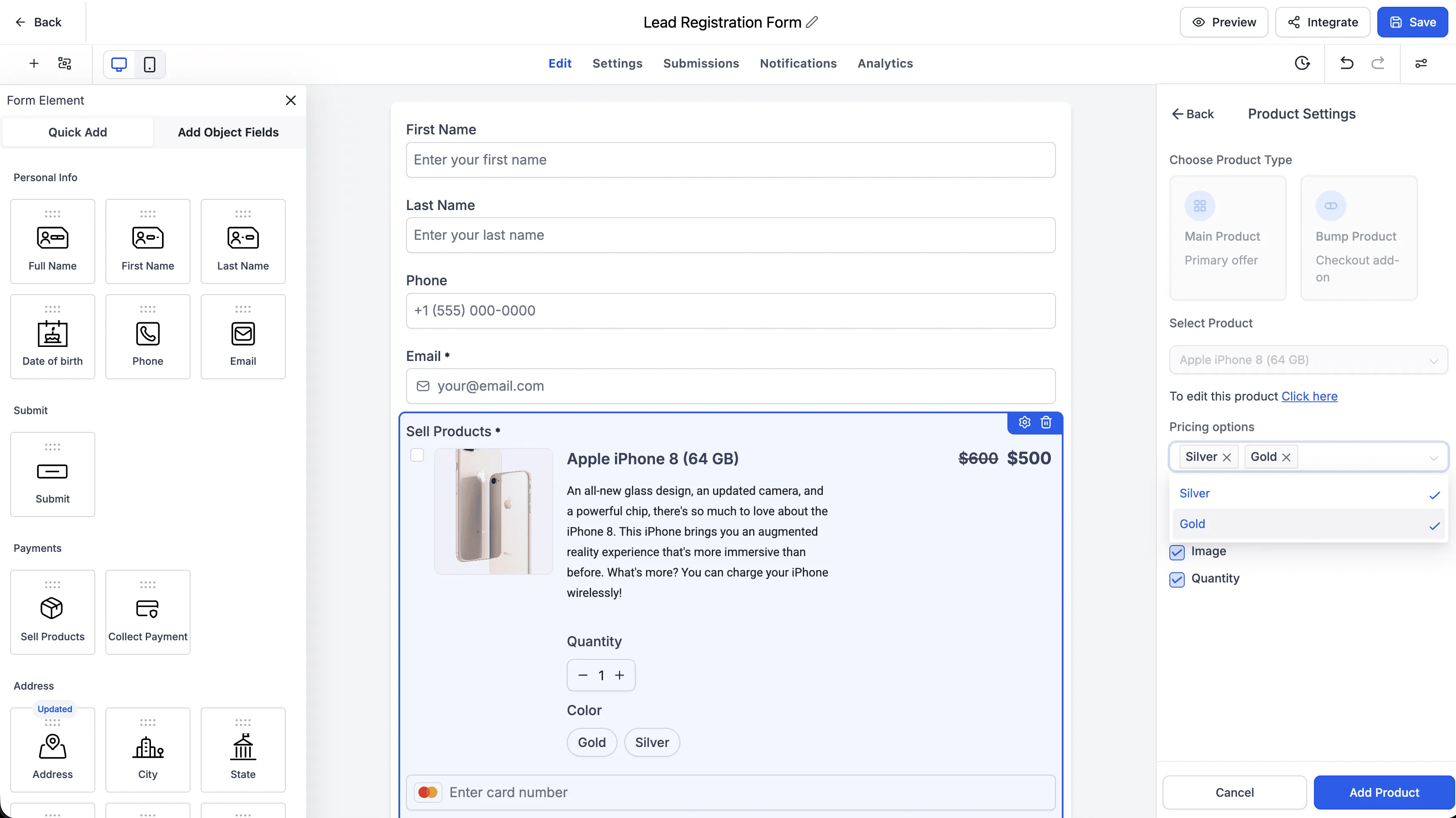
Task: Follow the Click here edit product link
Action: click(x=1309, y=396)
